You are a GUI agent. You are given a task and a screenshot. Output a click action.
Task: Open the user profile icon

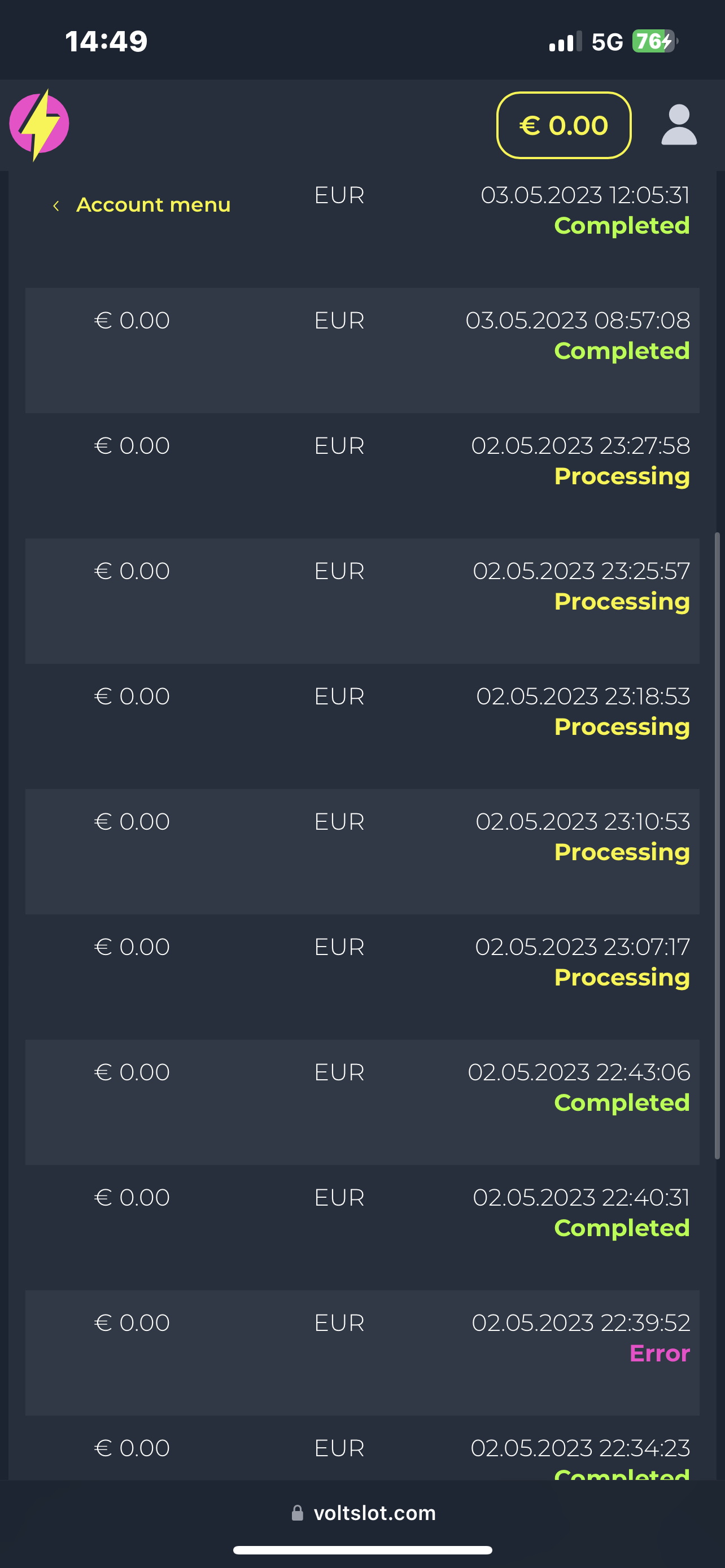(679, 125)
